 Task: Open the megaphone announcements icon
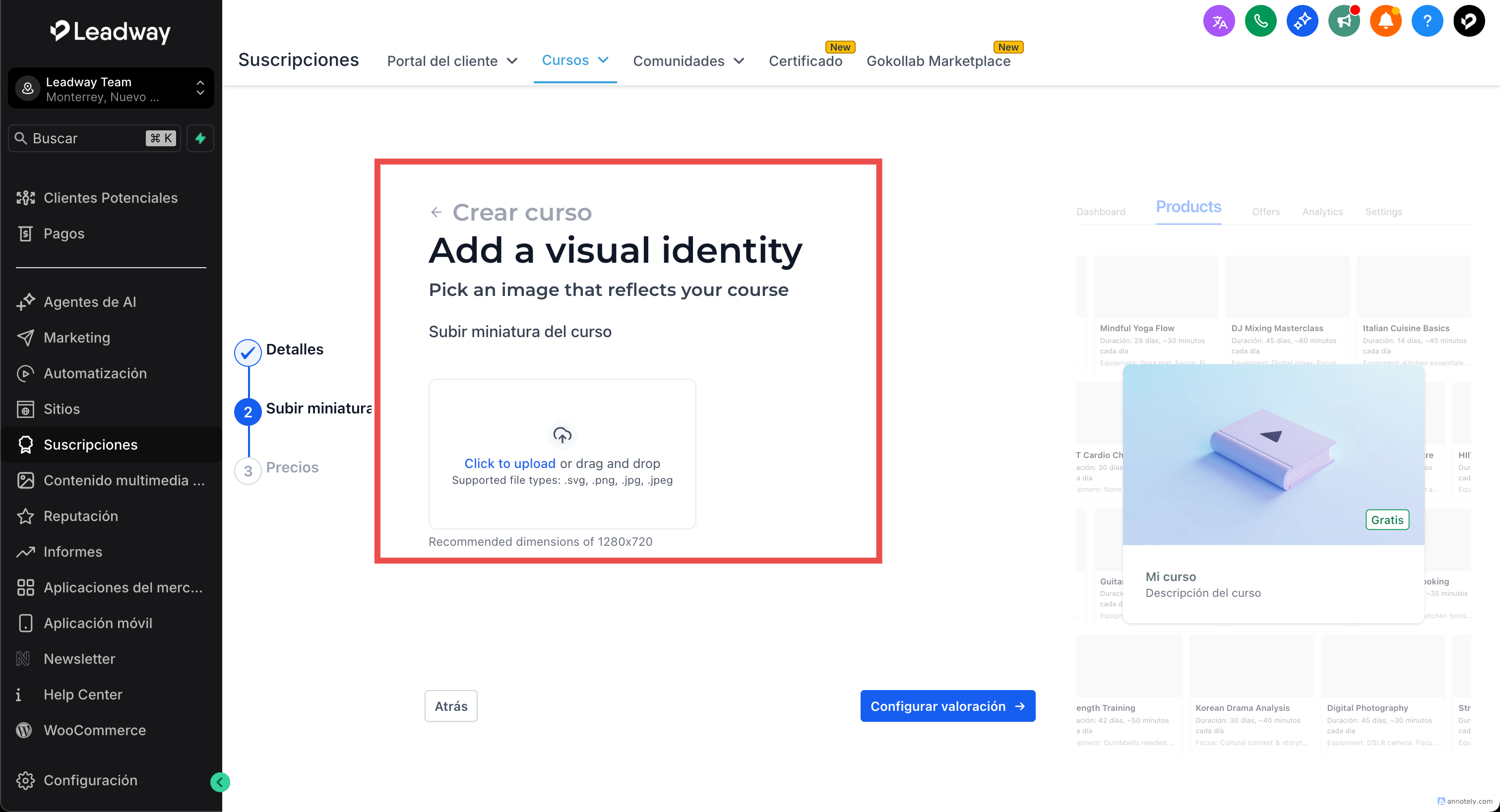coord(1343,21)
